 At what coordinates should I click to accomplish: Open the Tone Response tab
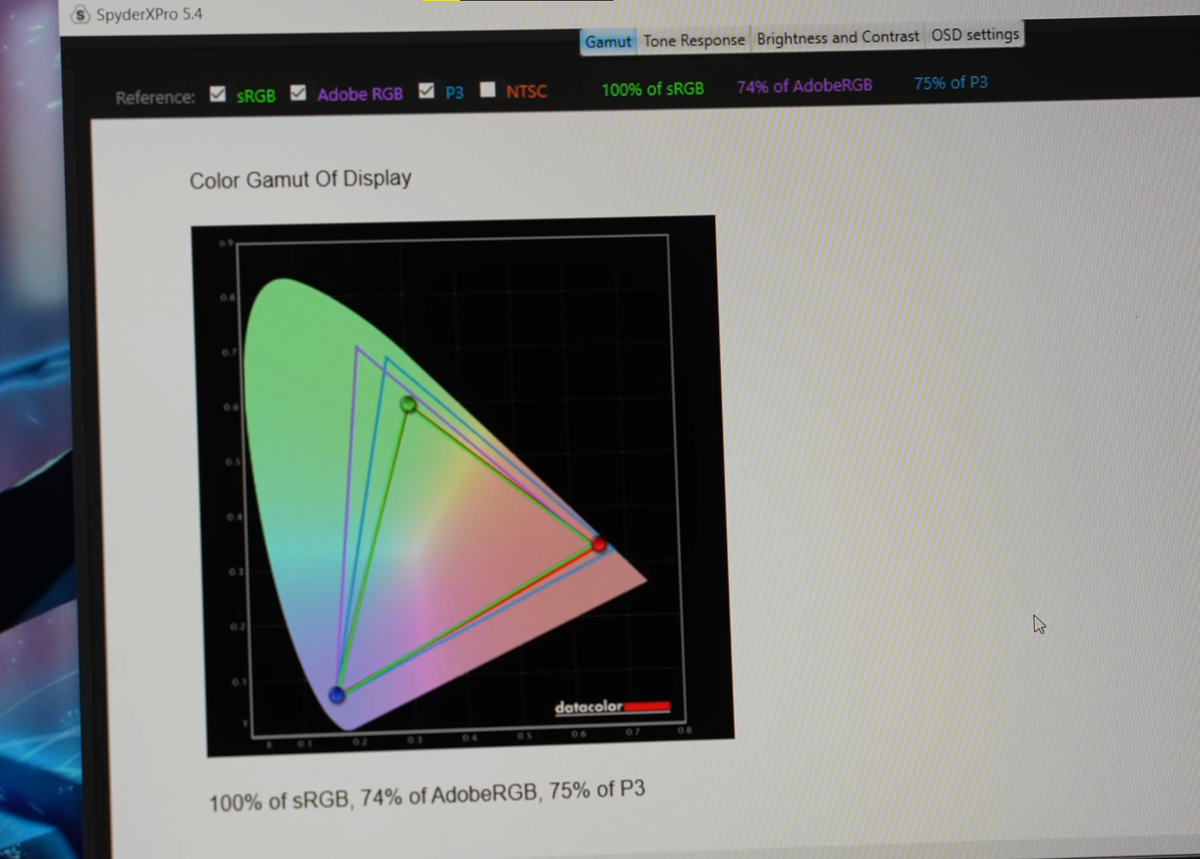point(694,40)
